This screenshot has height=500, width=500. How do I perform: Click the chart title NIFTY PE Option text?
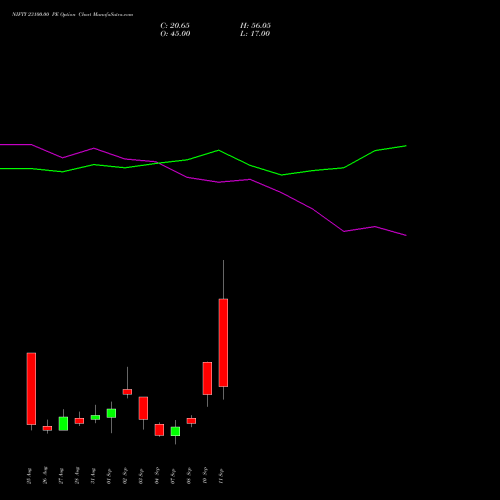tap(72, 14)
